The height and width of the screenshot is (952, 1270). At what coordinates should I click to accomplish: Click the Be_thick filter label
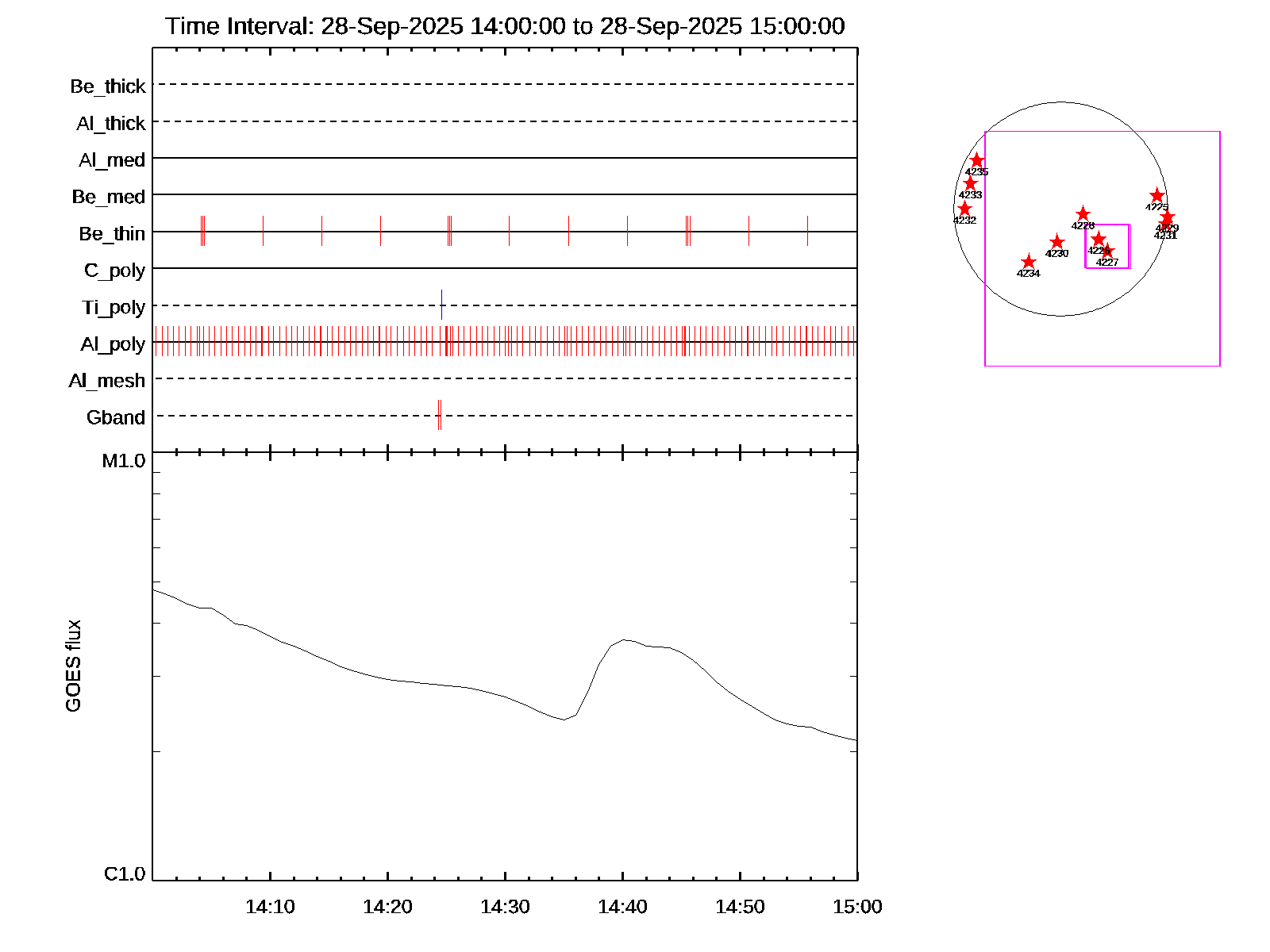[107, 86]
